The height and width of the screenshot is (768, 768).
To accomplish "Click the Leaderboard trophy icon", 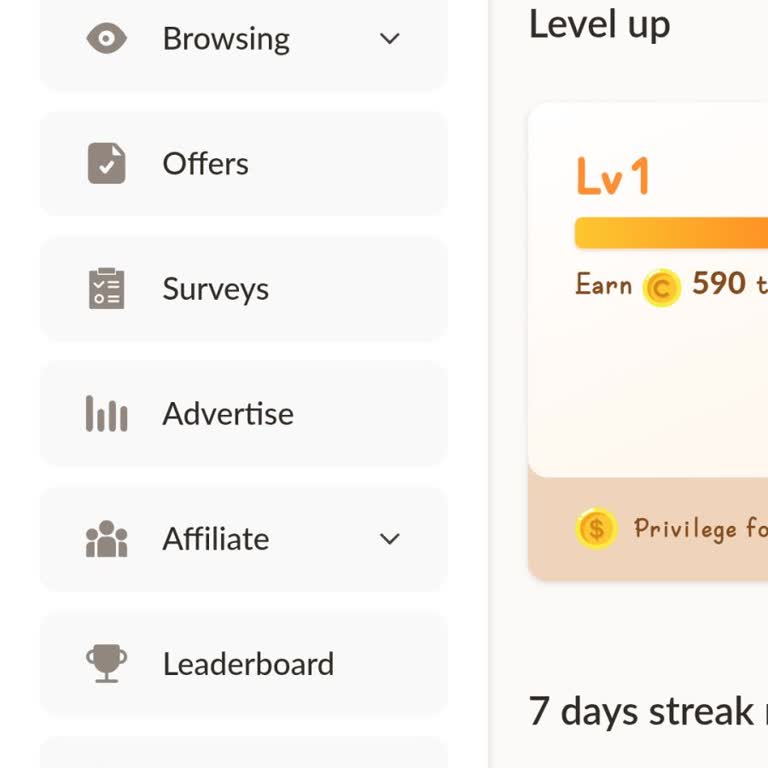I will pos(106,663).
